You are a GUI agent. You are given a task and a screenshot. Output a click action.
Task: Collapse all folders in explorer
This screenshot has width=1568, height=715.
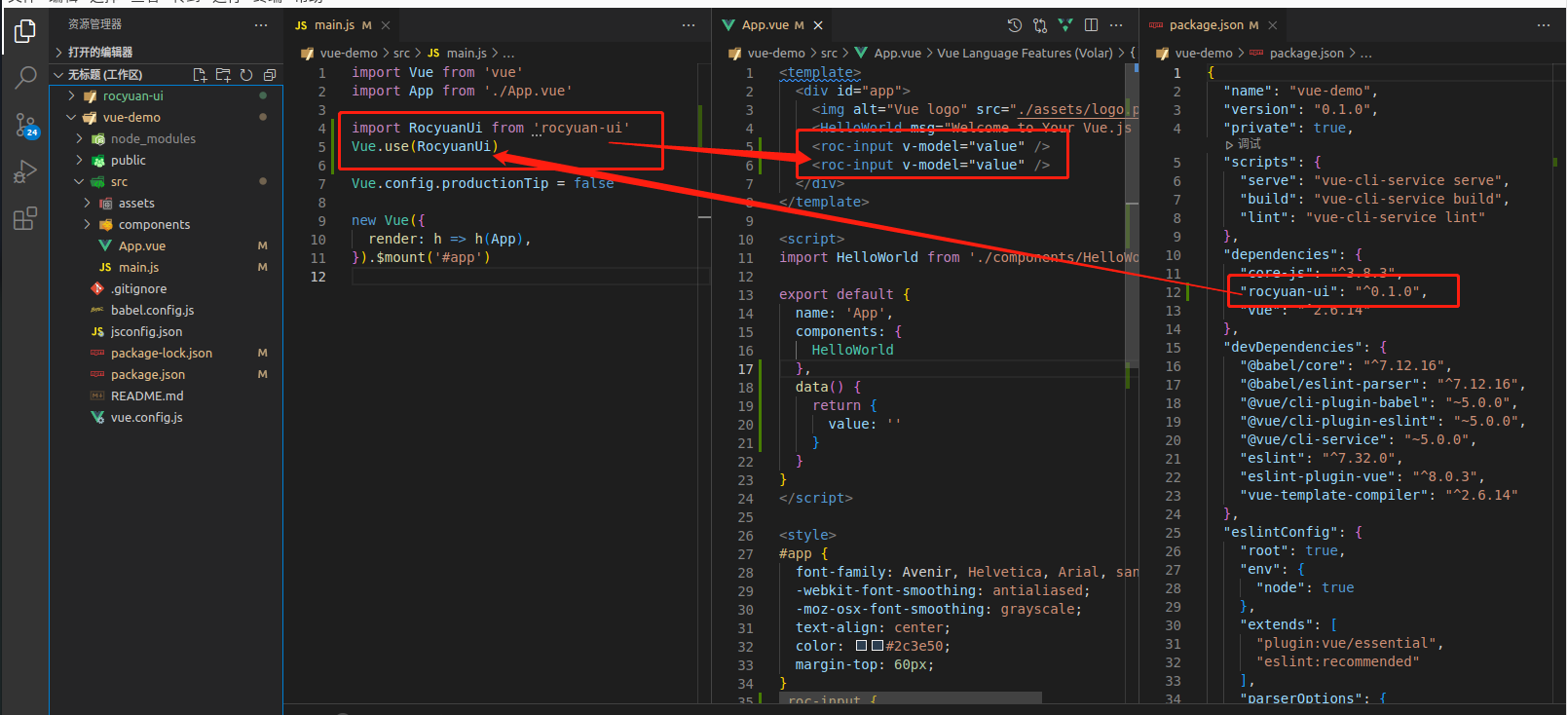270,75
